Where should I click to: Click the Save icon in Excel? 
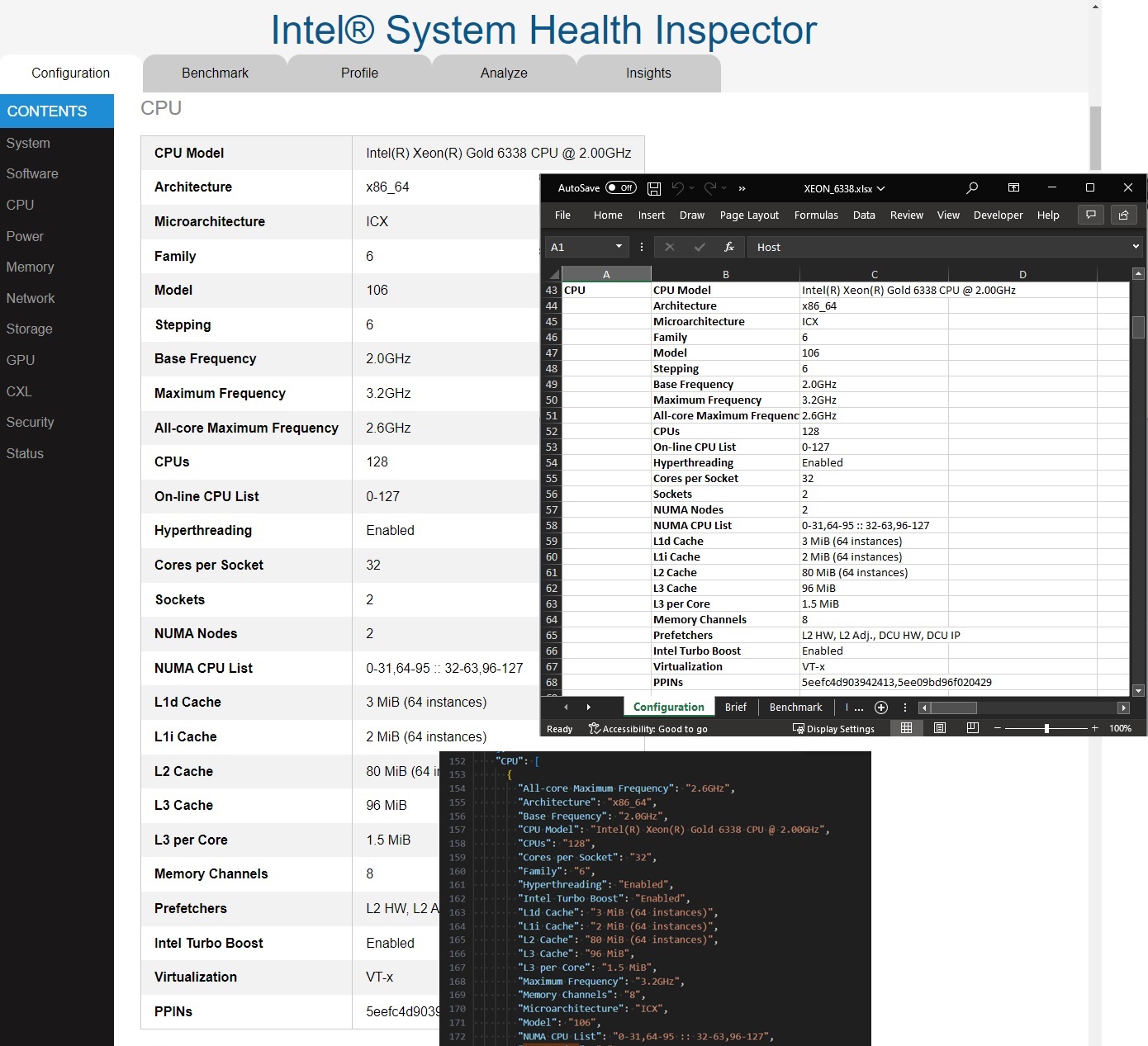click(654, 188)
